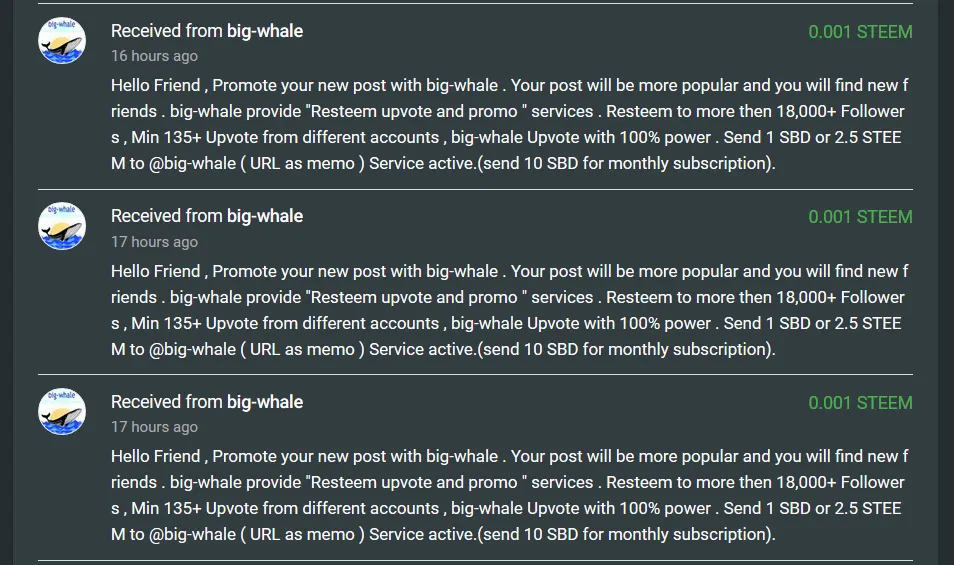Click 'Received from' label in the bottom transaction
Image resolution: width=954 pixels, height=565 pixels.
[x=166, y=402]
